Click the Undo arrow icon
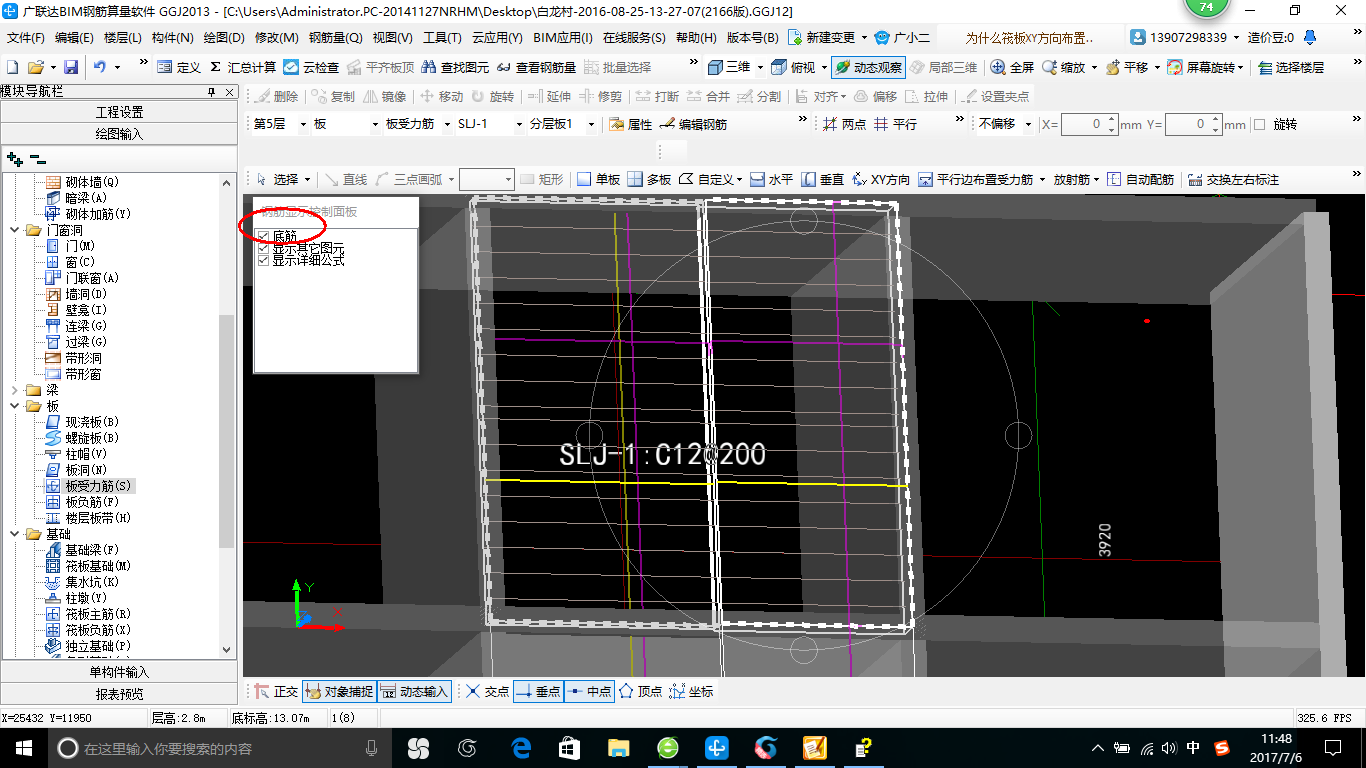1366x768 pixels. [x=100, y=67]
